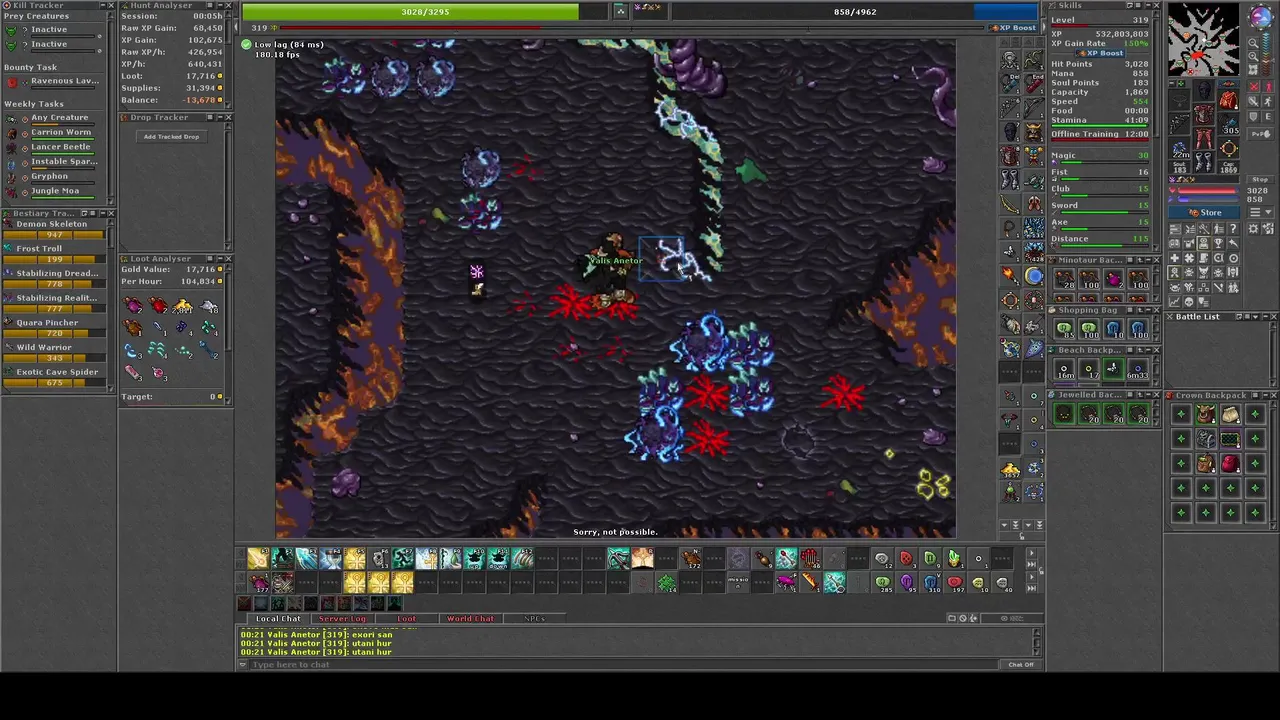Collapse the Skills panel

(1146, 5)
